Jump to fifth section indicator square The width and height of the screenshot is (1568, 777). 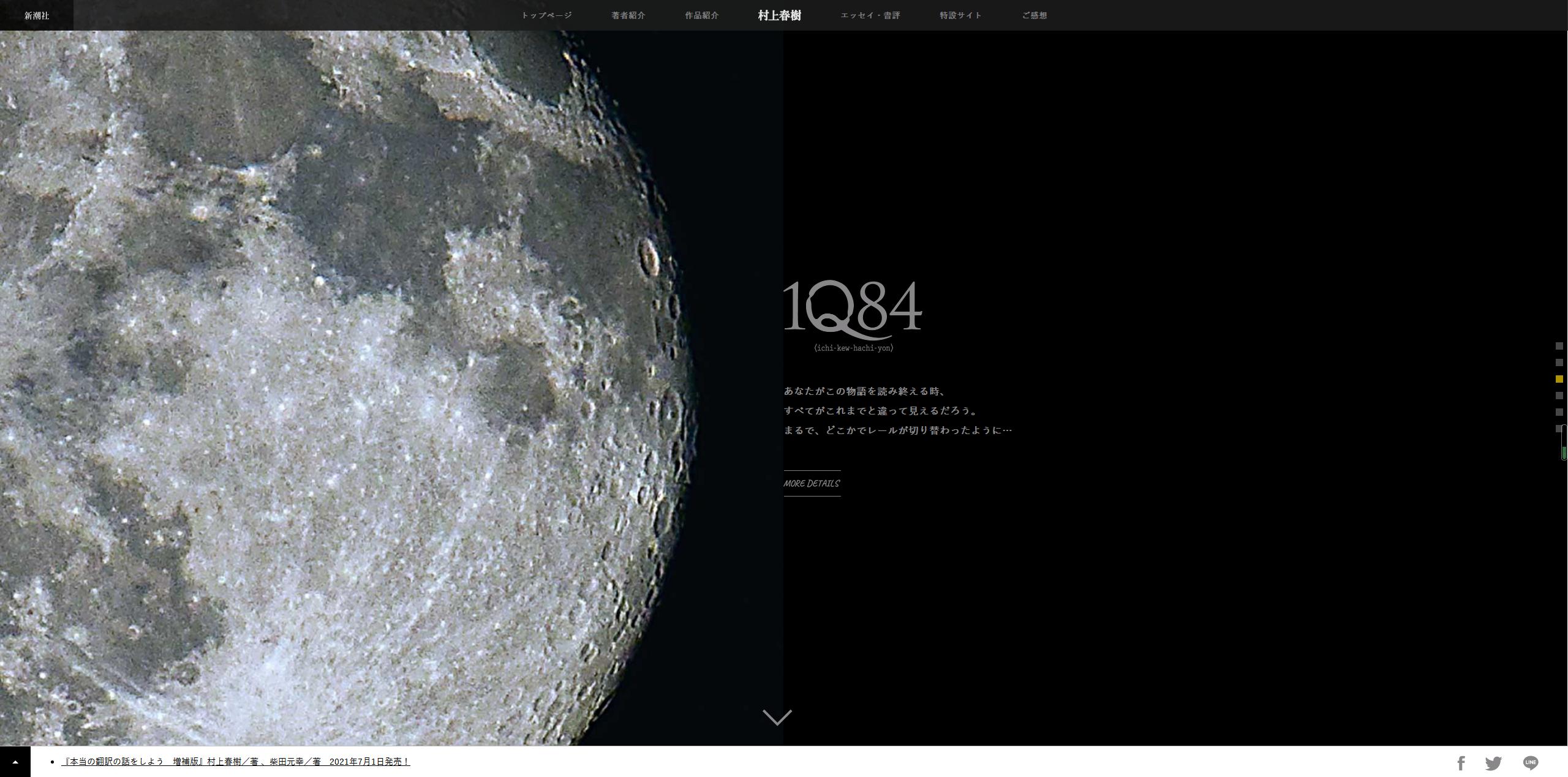[1559, 412]
